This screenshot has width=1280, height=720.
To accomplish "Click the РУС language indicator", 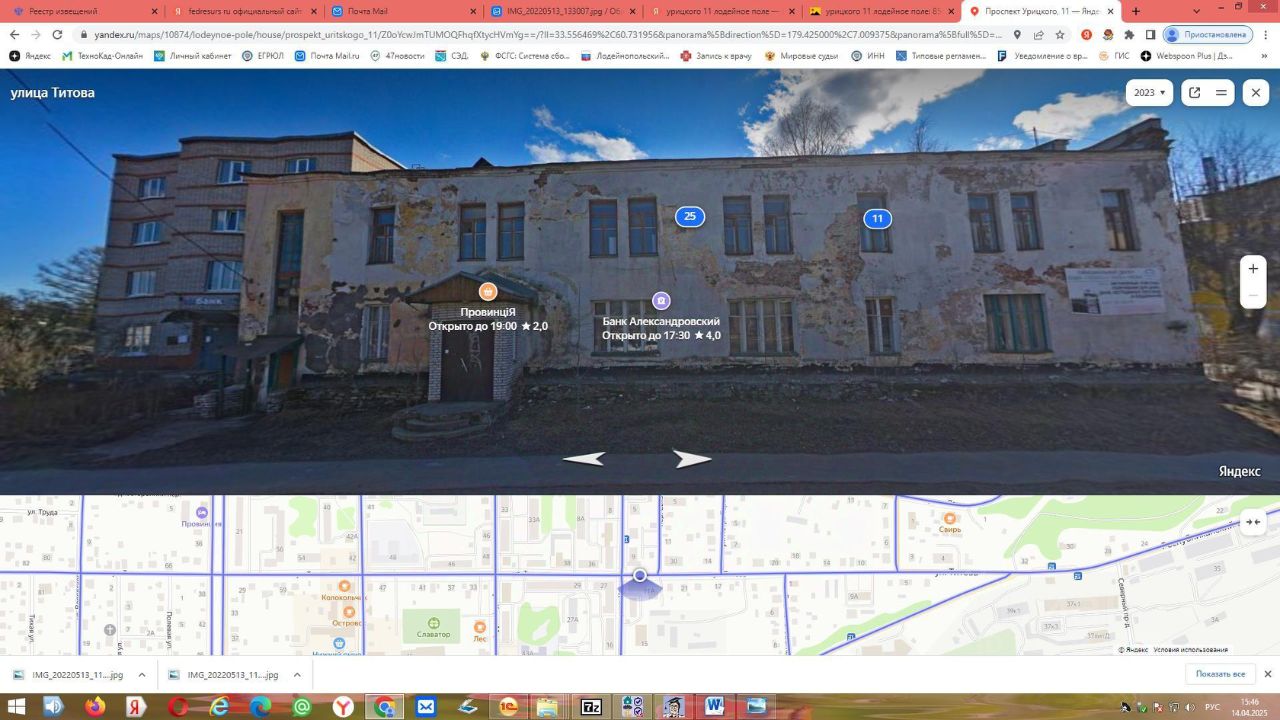I will 1212,707.
